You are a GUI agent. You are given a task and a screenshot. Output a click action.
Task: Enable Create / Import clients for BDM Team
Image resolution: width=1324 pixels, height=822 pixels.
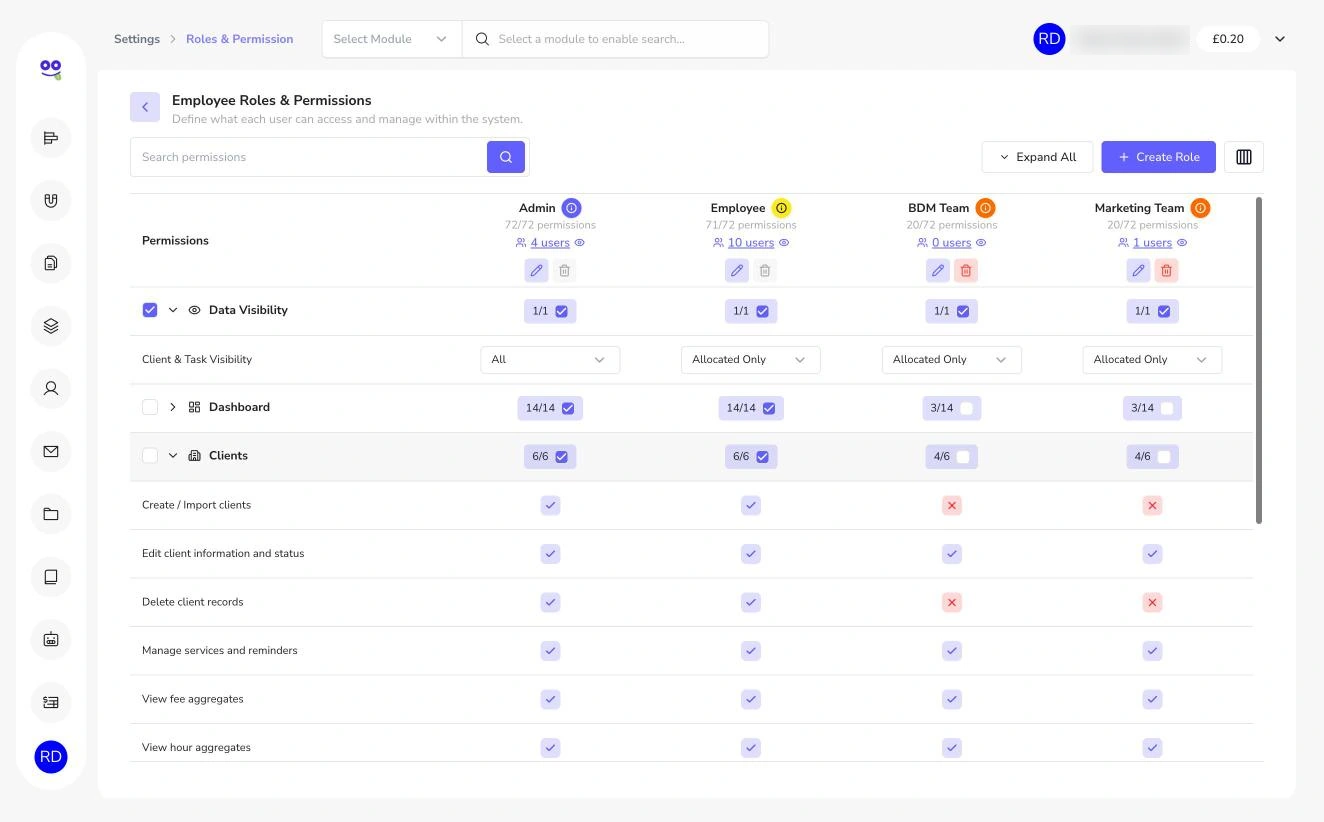click(952, 505)
